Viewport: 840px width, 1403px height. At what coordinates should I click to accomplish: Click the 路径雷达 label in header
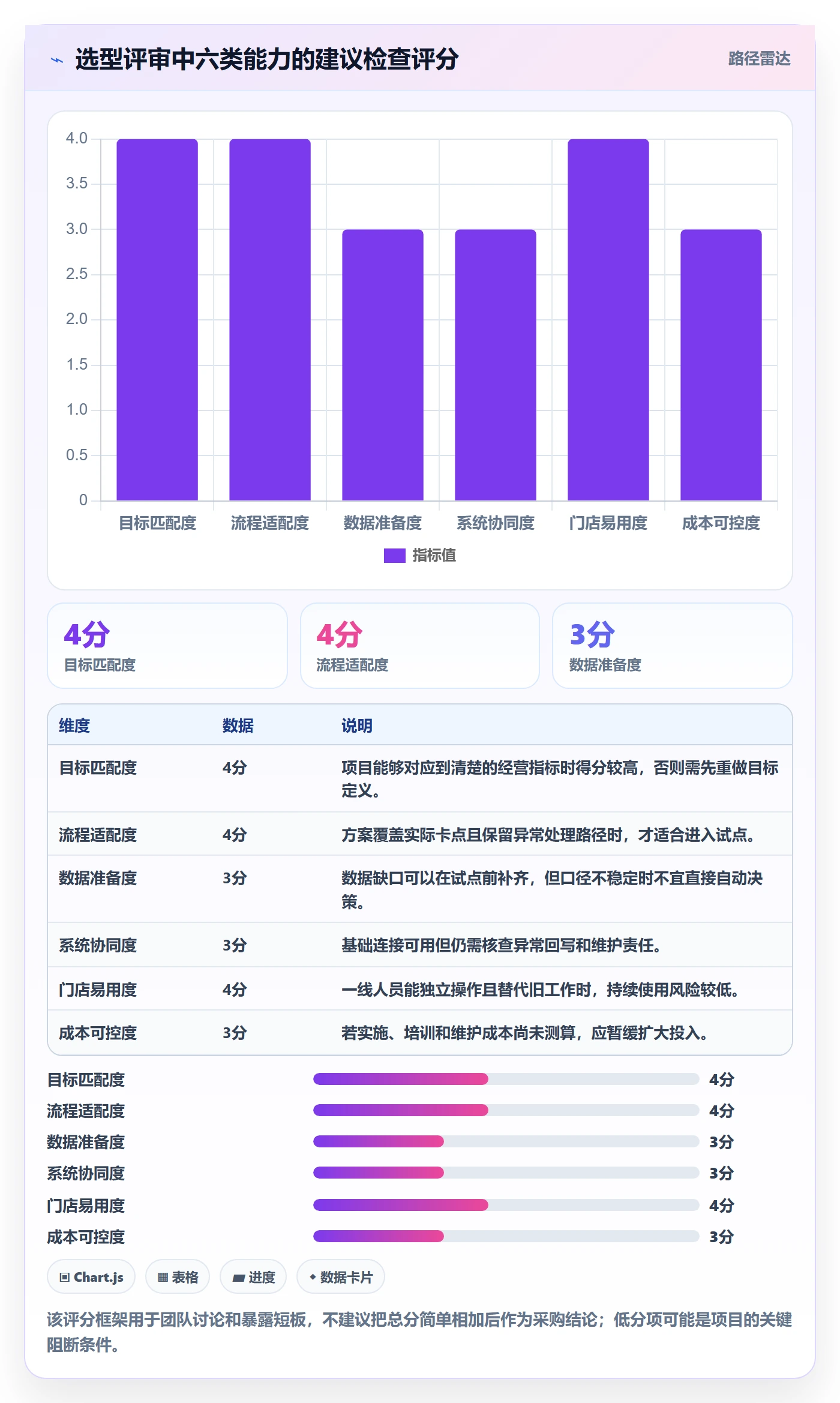(x=759, y=59)
